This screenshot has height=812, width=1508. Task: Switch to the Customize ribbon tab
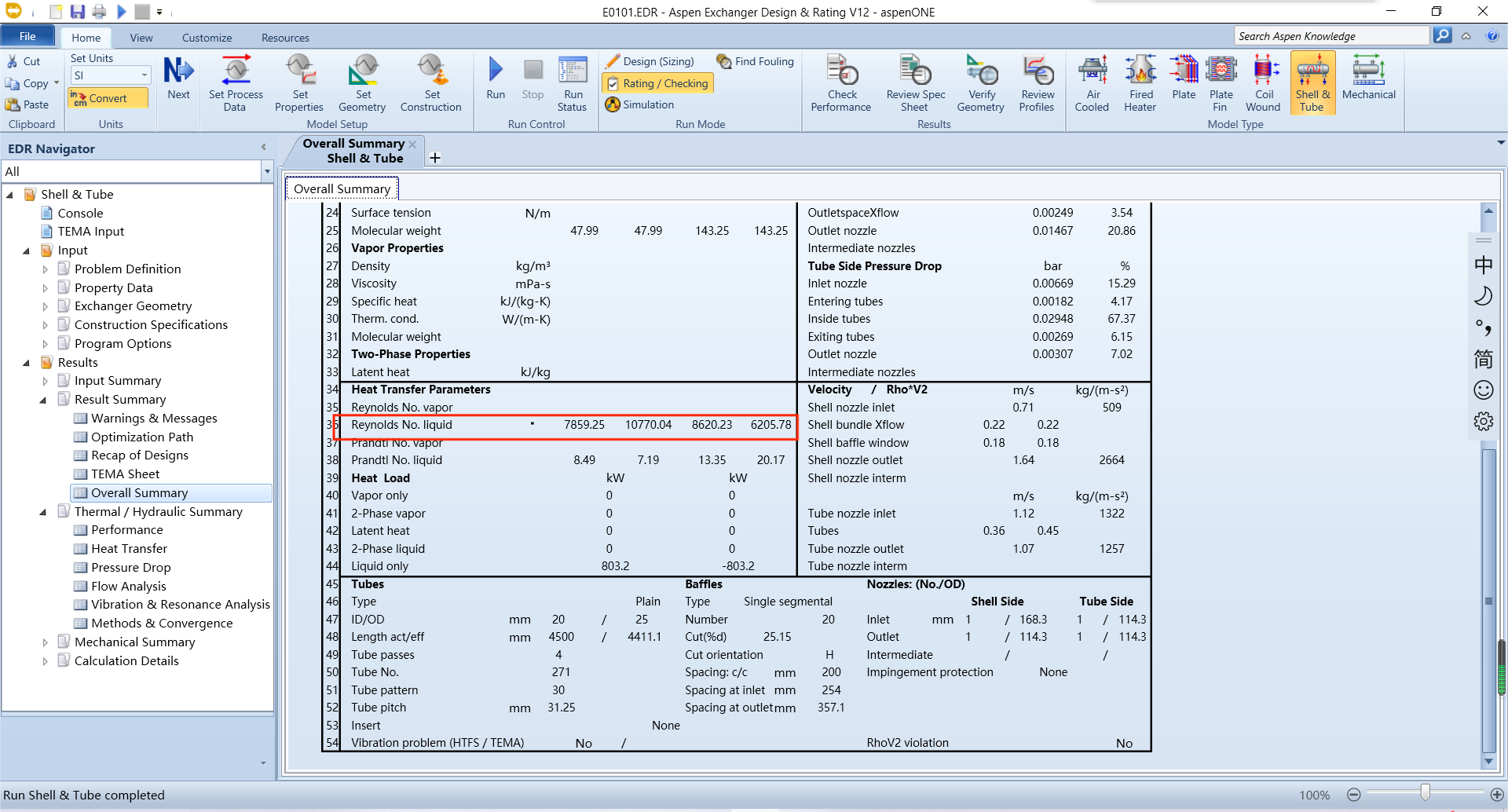coord(207,38)
